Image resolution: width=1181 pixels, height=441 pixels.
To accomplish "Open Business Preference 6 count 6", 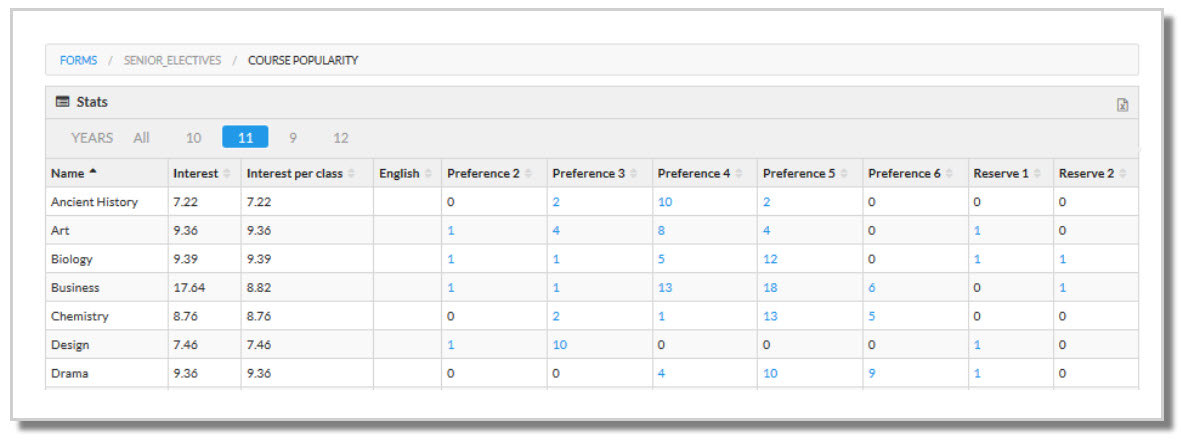I will [871, 287].
